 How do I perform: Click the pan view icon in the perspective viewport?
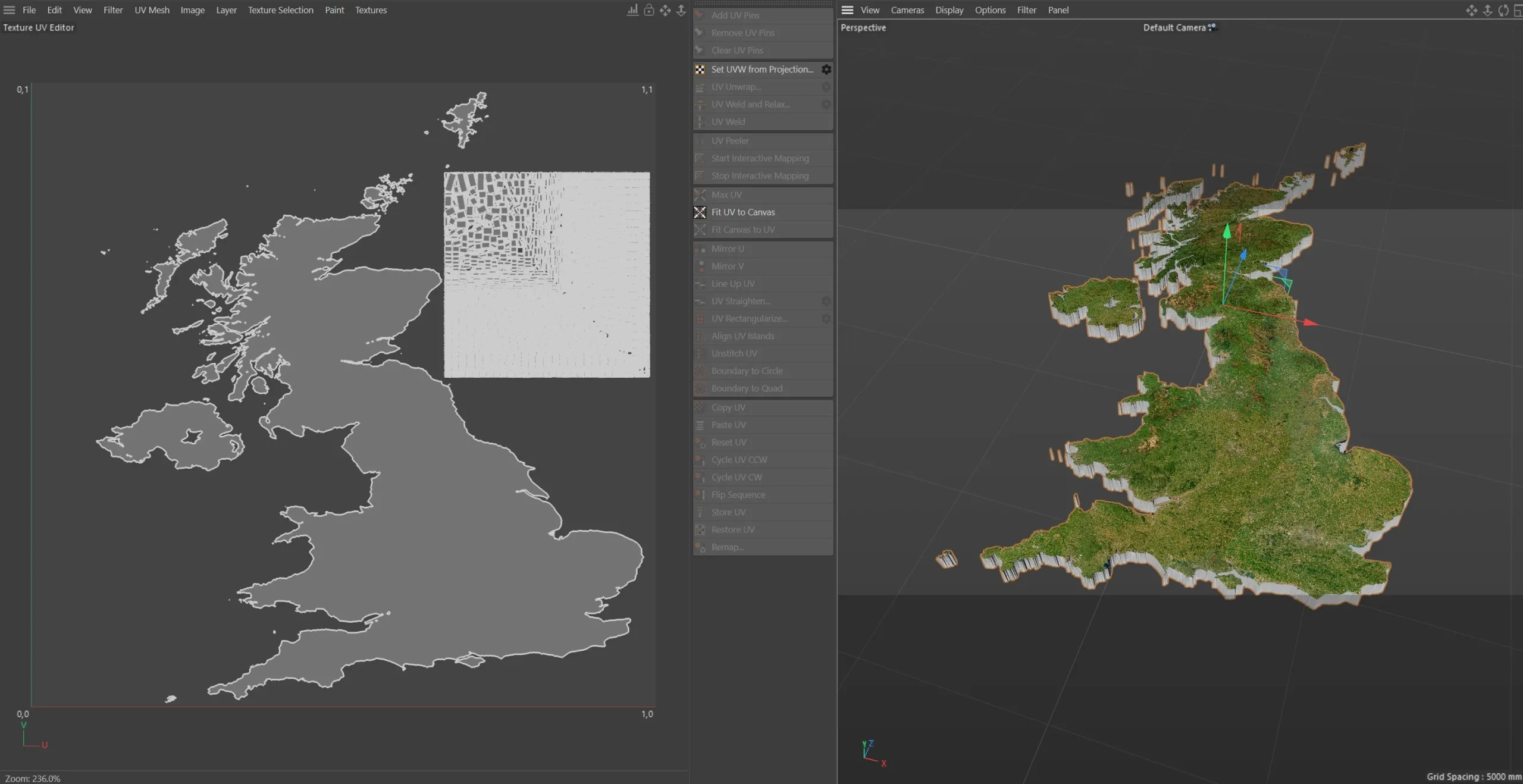(1471, 10)
